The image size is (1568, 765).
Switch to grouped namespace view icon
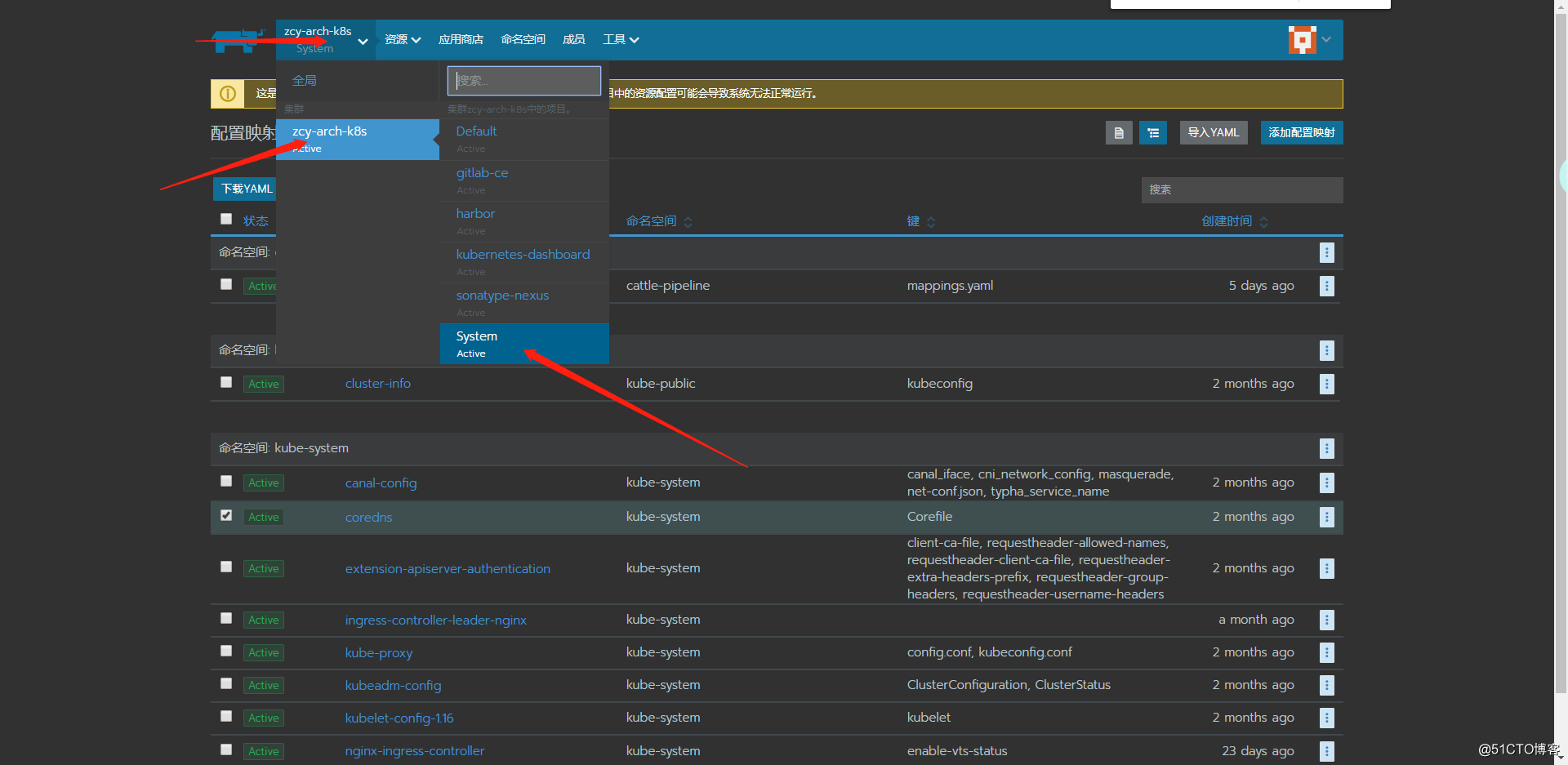(x=1153, y=132)
